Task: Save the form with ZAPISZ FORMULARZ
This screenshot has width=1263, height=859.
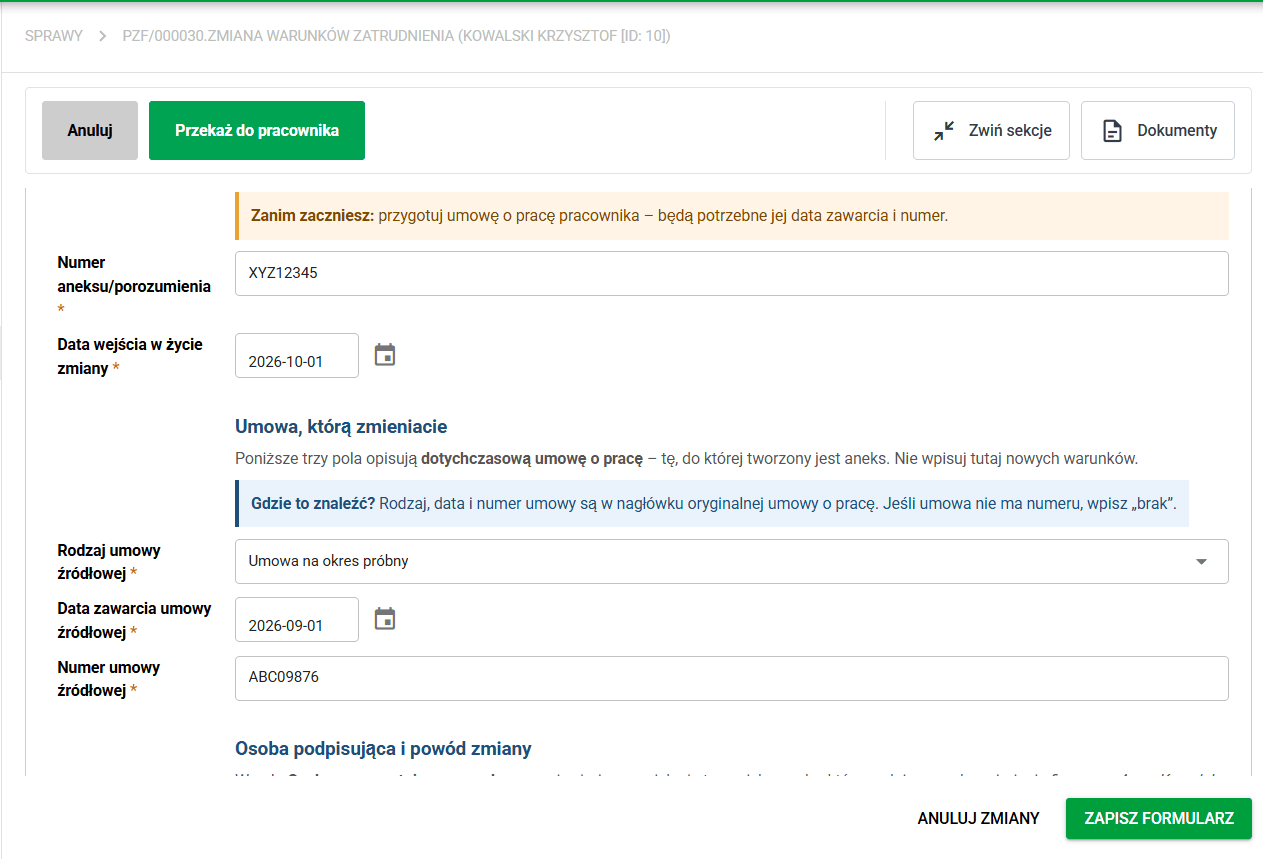Action: pyautogui.click(x=1158, y=818)
